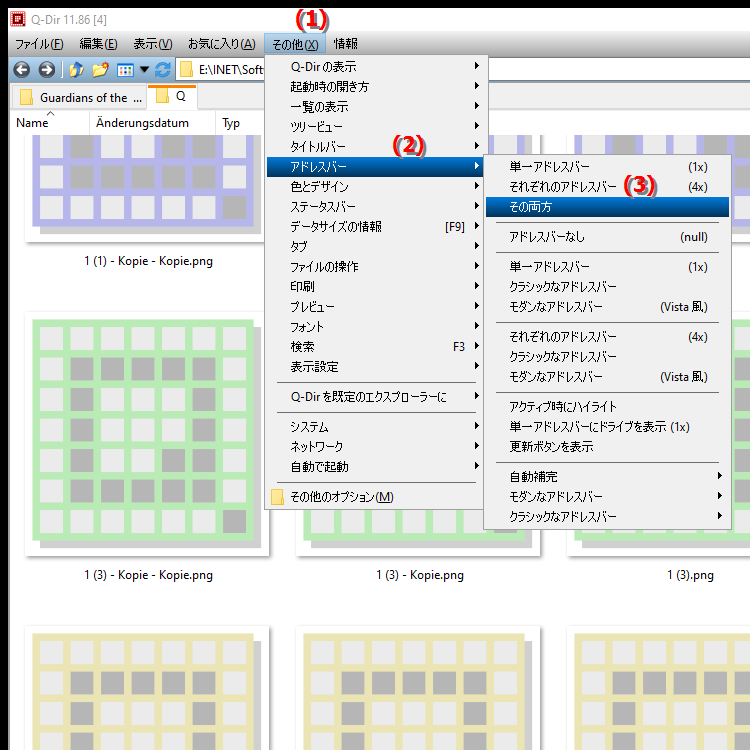Expand the タイトルバー submenu
This screenshot has height=750, width=750.
[x=375, y=147]
